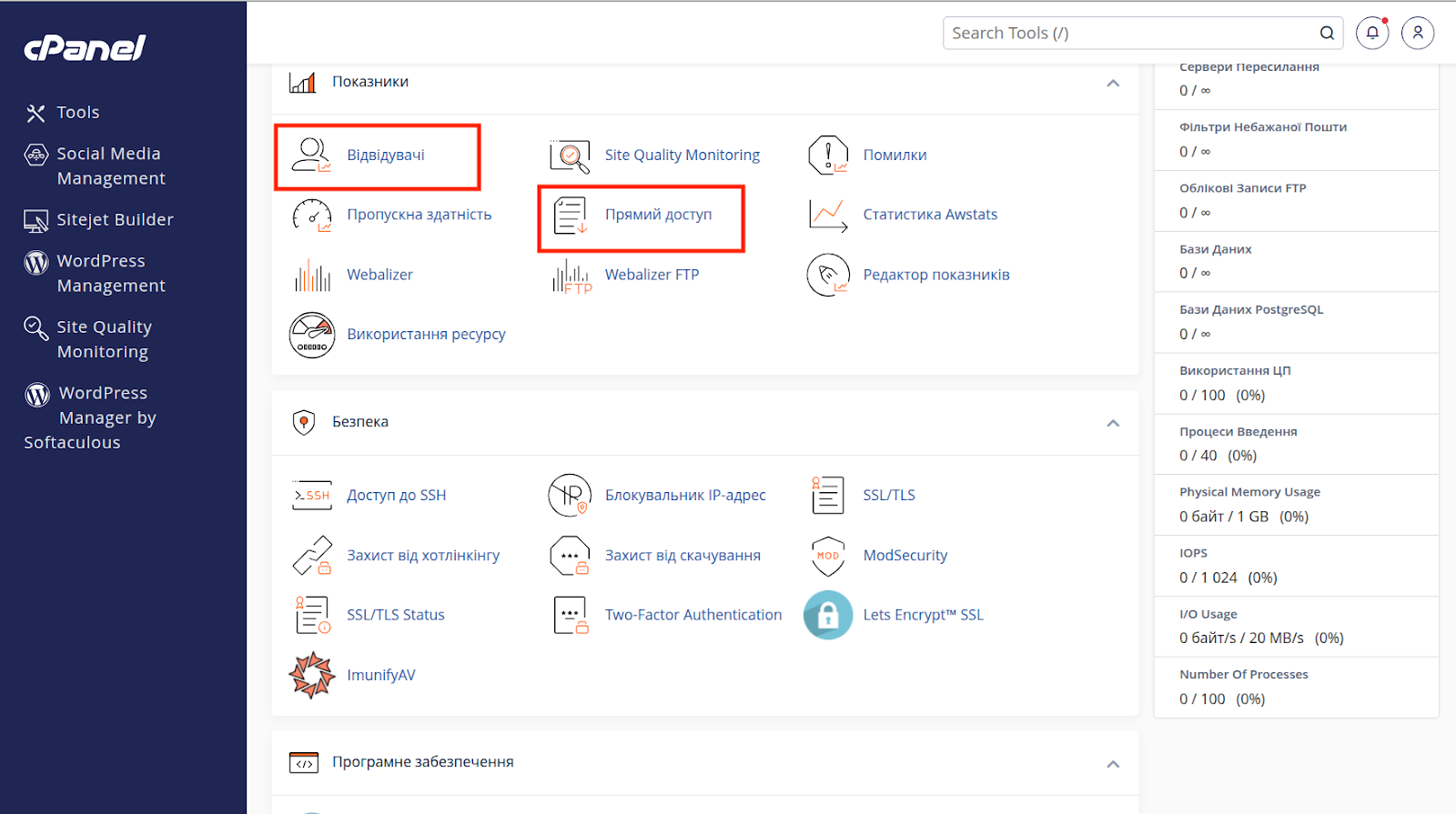Click the Physical Memory Usage statistic

click(x=1296, y=505)
